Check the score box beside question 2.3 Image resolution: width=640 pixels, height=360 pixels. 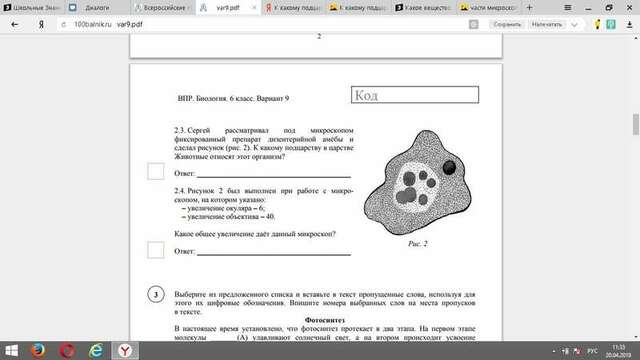click(156, 171)
